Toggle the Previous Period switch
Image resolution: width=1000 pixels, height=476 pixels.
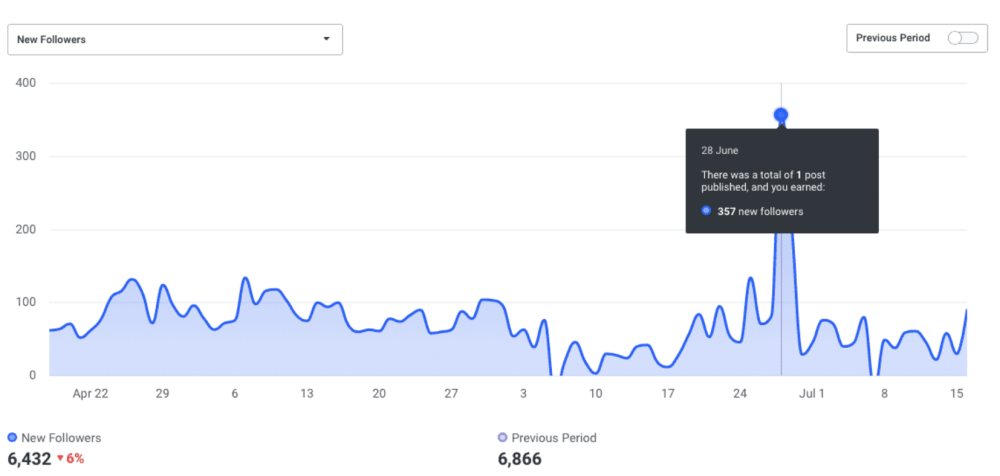tap(962, 38)
